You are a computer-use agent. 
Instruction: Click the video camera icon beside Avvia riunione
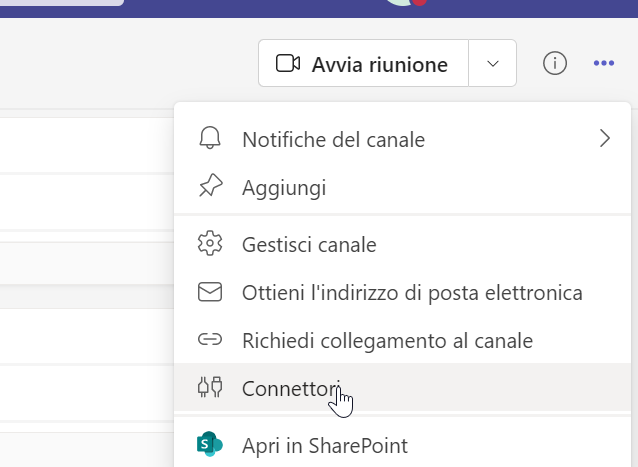coord(288,63)
